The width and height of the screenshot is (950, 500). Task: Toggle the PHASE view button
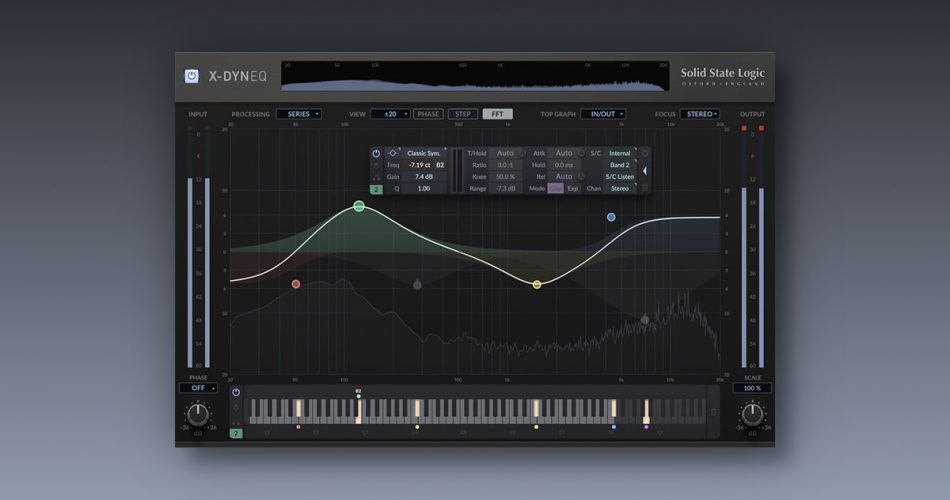pos(429,114)
